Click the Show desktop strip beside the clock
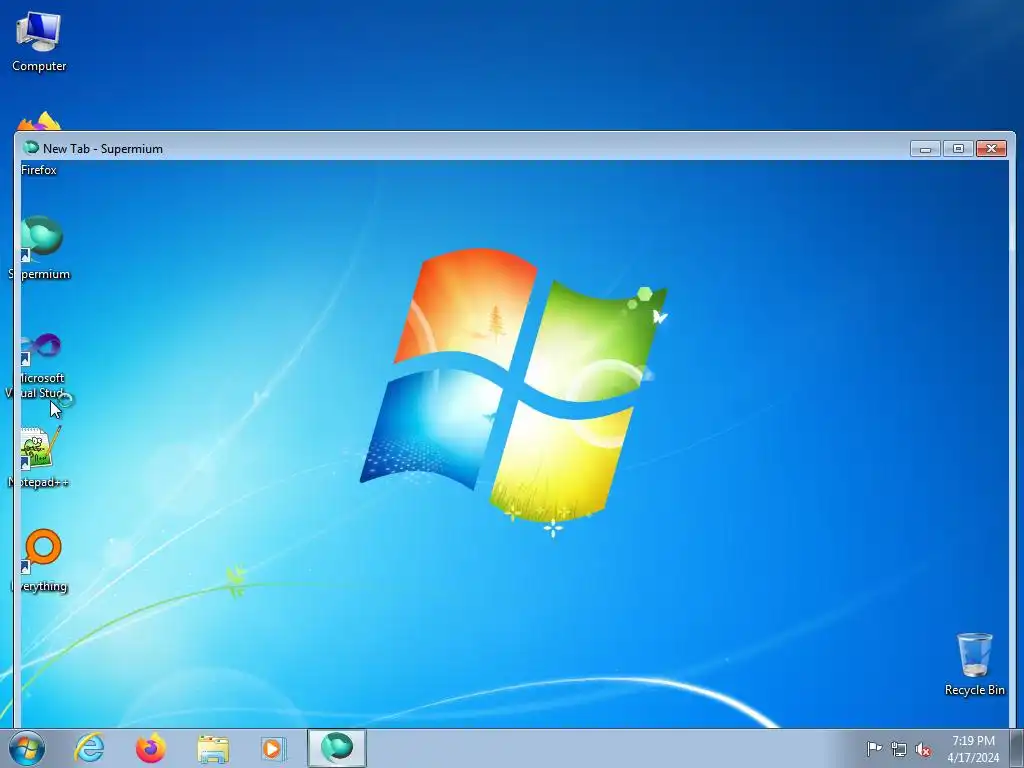 point(1017,748)
